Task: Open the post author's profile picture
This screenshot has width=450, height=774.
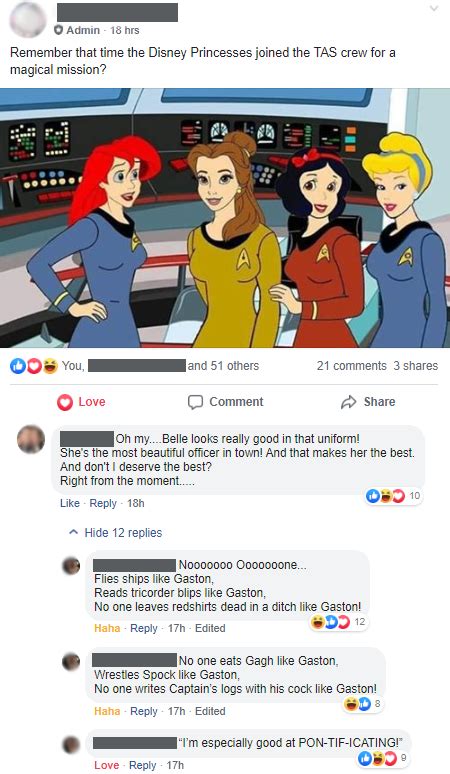Action: pyautogui.click(x=28, y=20)
